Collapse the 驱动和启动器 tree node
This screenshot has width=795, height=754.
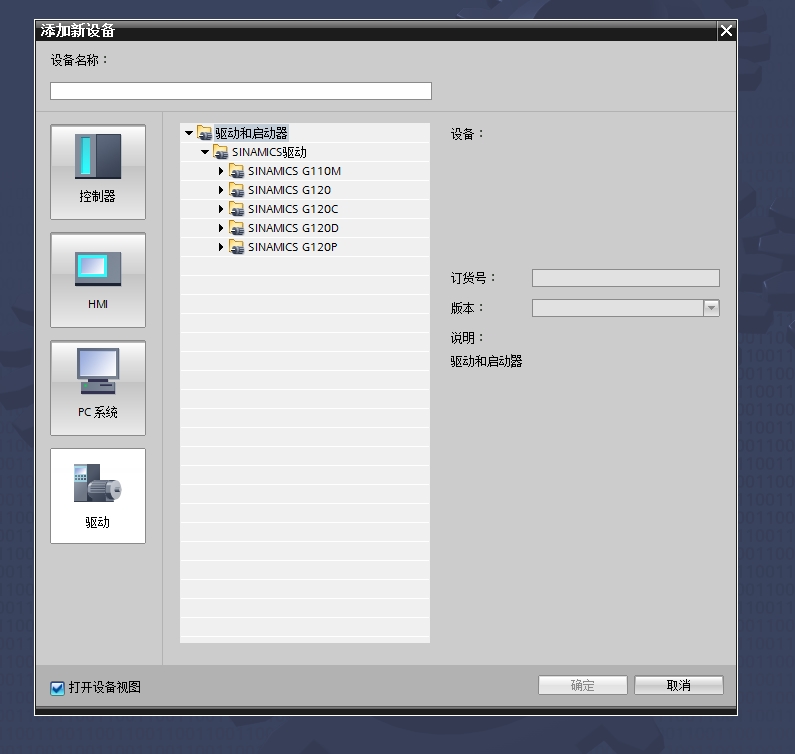189,133
